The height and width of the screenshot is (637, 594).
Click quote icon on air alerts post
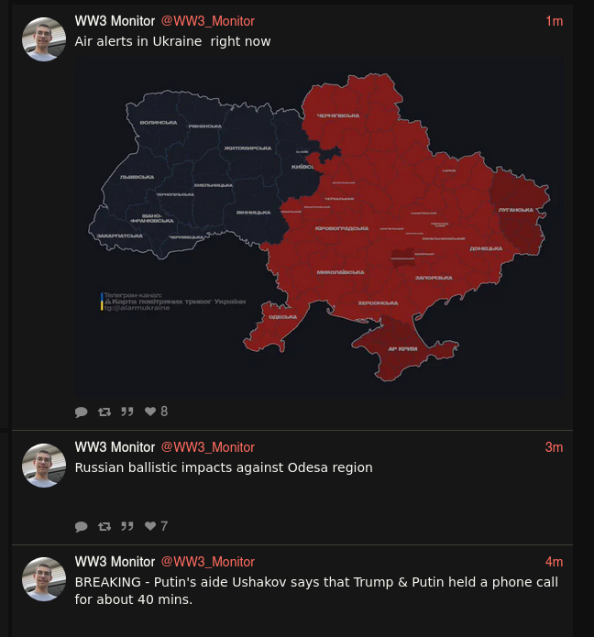point(127,412)
